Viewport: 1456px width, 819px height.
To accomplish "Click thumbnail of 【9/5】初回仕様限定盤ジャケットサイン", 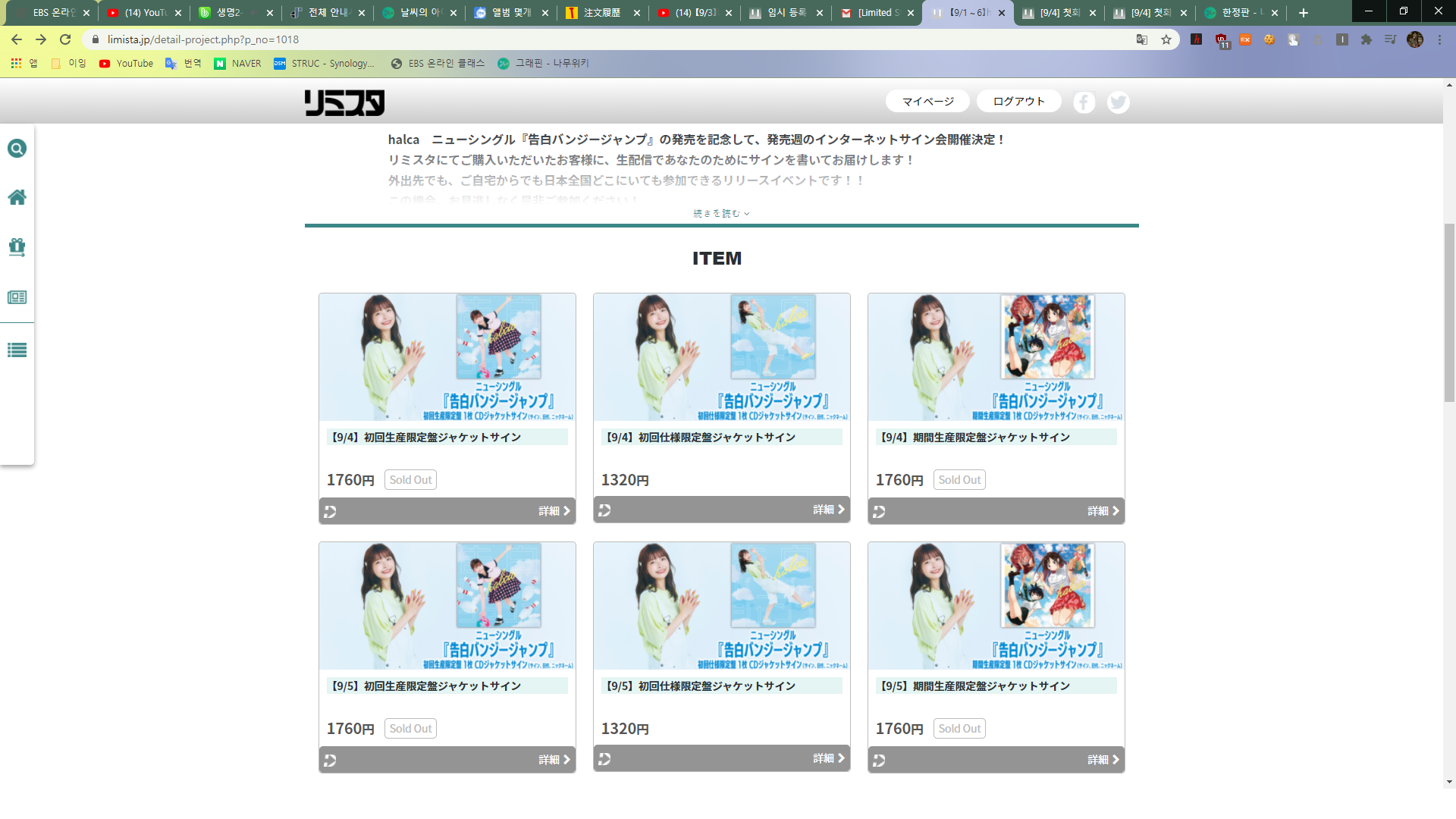I will [x=722, y=606].
